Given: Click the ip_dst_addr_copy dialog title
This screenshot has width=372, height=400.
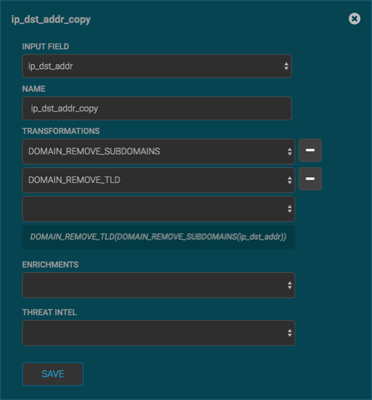Looking at the screenshot, I should (51, 20).
